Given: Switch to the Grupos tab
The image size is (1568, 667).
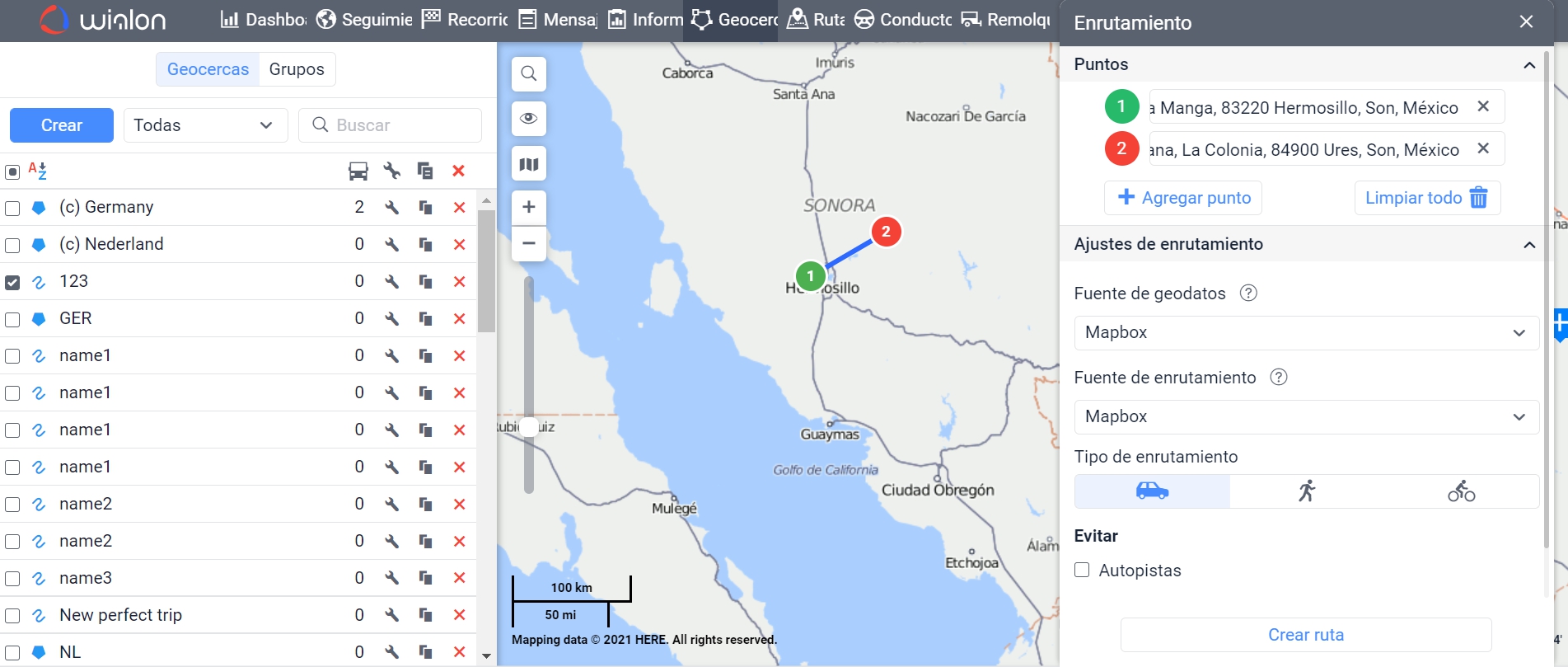Looking at the screenshot, I should tap(297, 69).
